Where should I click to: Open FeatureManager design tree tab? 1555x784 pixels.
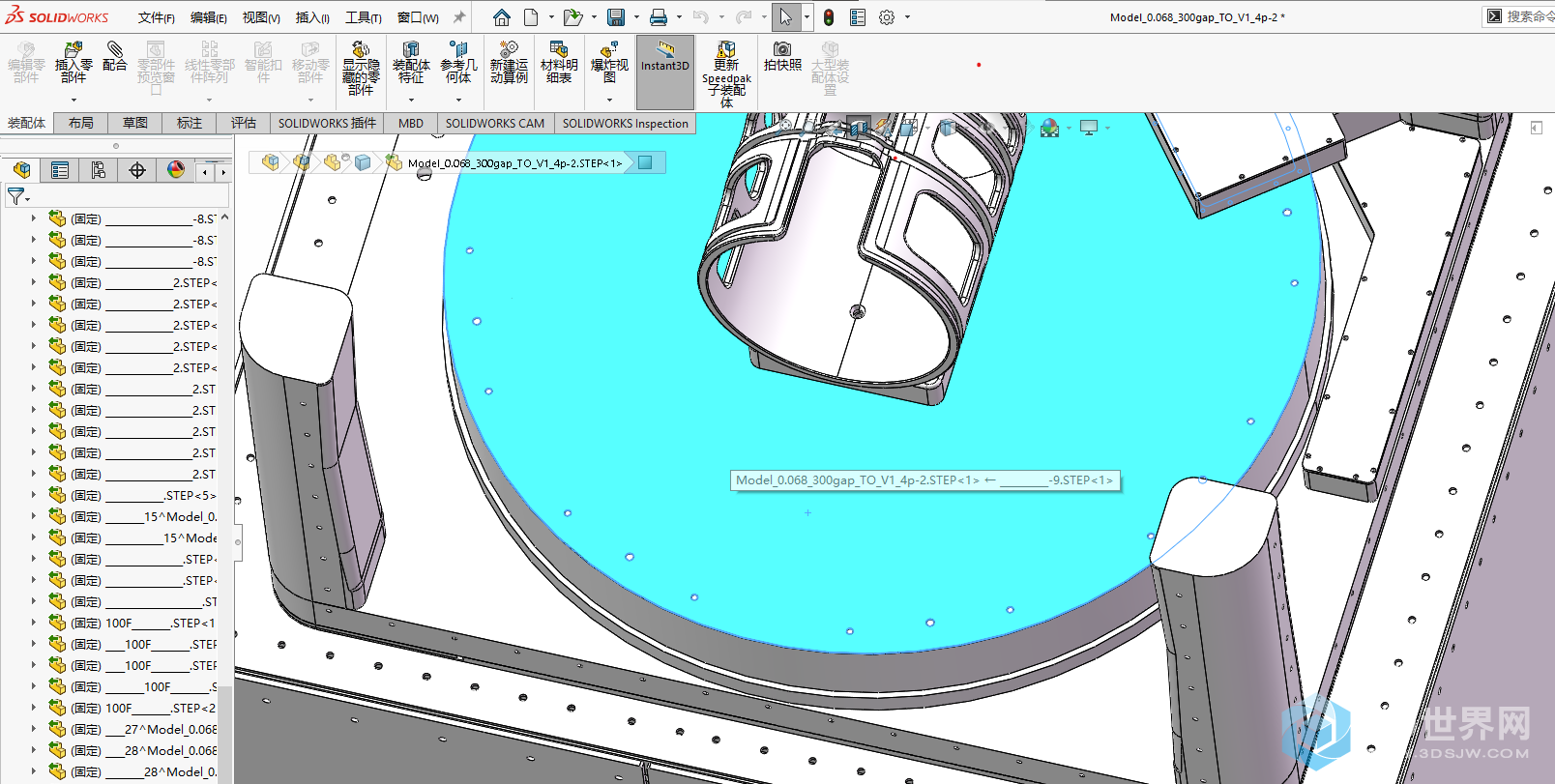coord(21,170)
